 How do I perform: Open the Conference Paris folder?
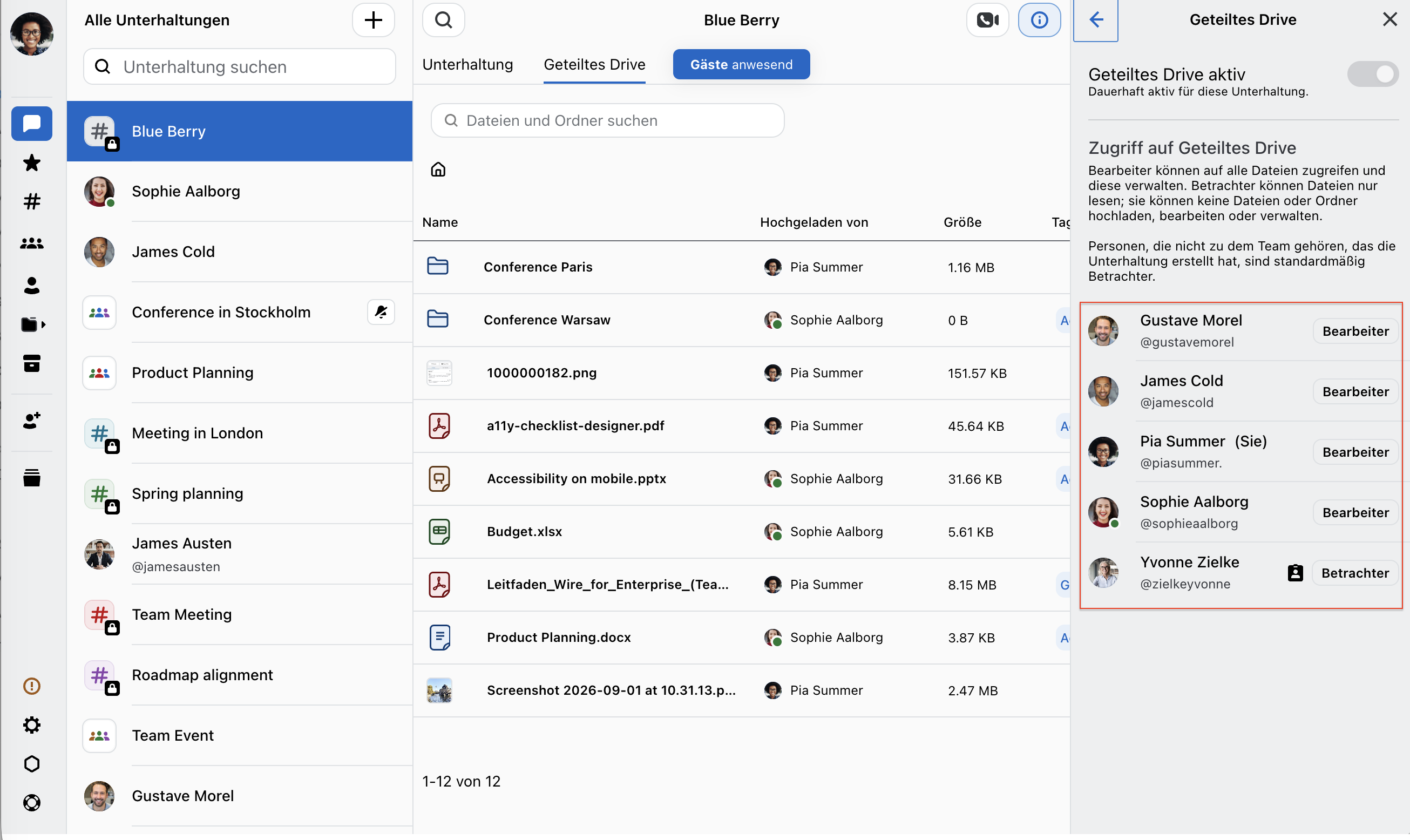[538, 267]
